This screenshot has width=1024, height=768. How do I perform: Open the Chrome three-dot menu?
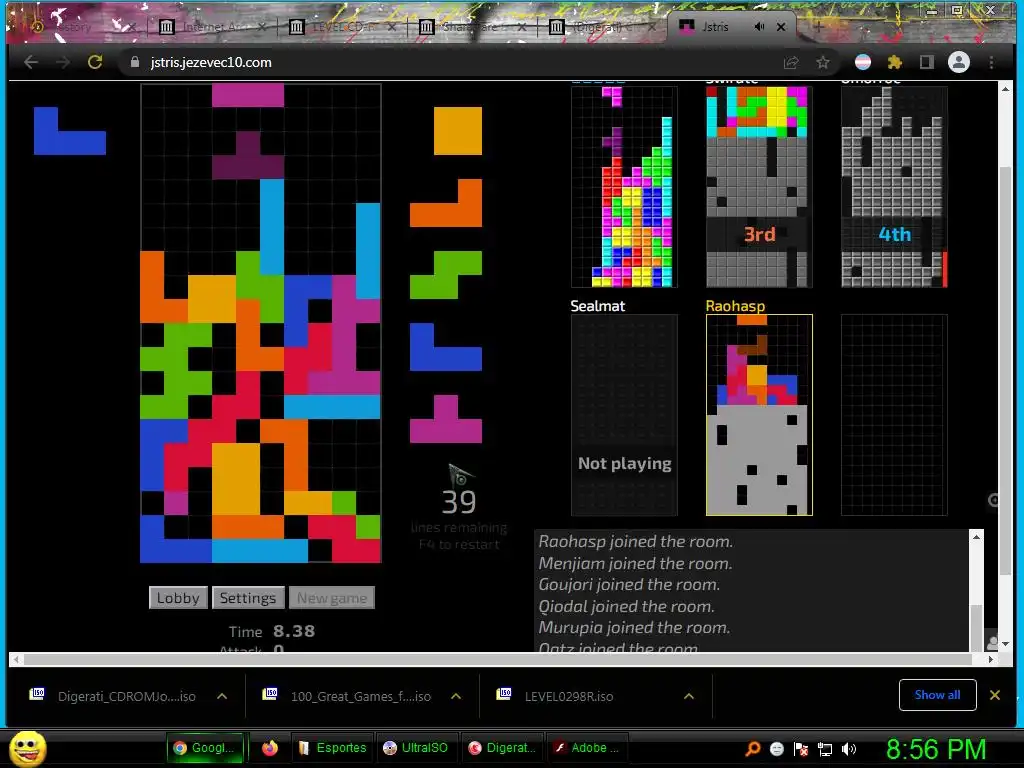coord(991,62)
